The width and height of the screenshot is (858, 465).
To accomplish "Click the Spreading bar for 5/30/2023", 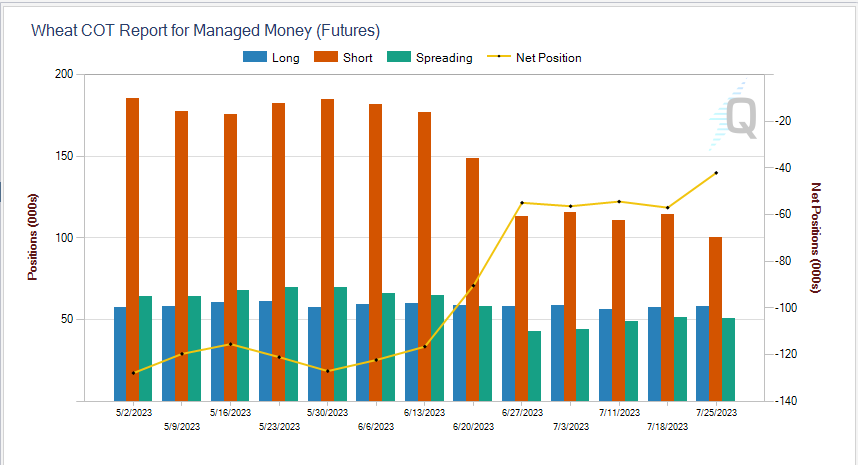I will click(x=340, y=344).
